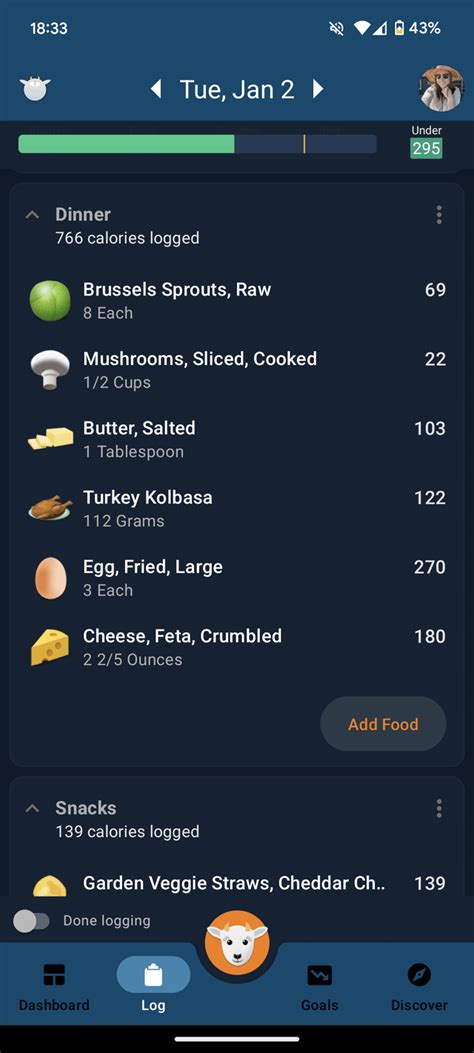
Task: Tap the Brussels sprouts food icon
Action: coord(50,301)
